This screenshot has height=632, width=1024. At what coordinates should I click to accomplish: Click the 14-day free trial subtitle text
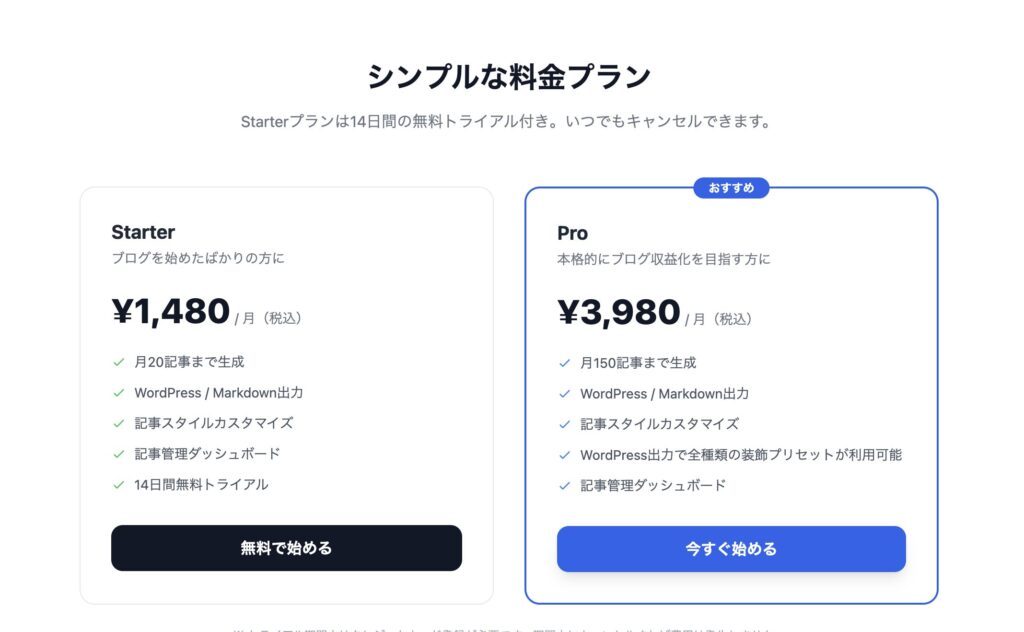[x=512, y=122]
